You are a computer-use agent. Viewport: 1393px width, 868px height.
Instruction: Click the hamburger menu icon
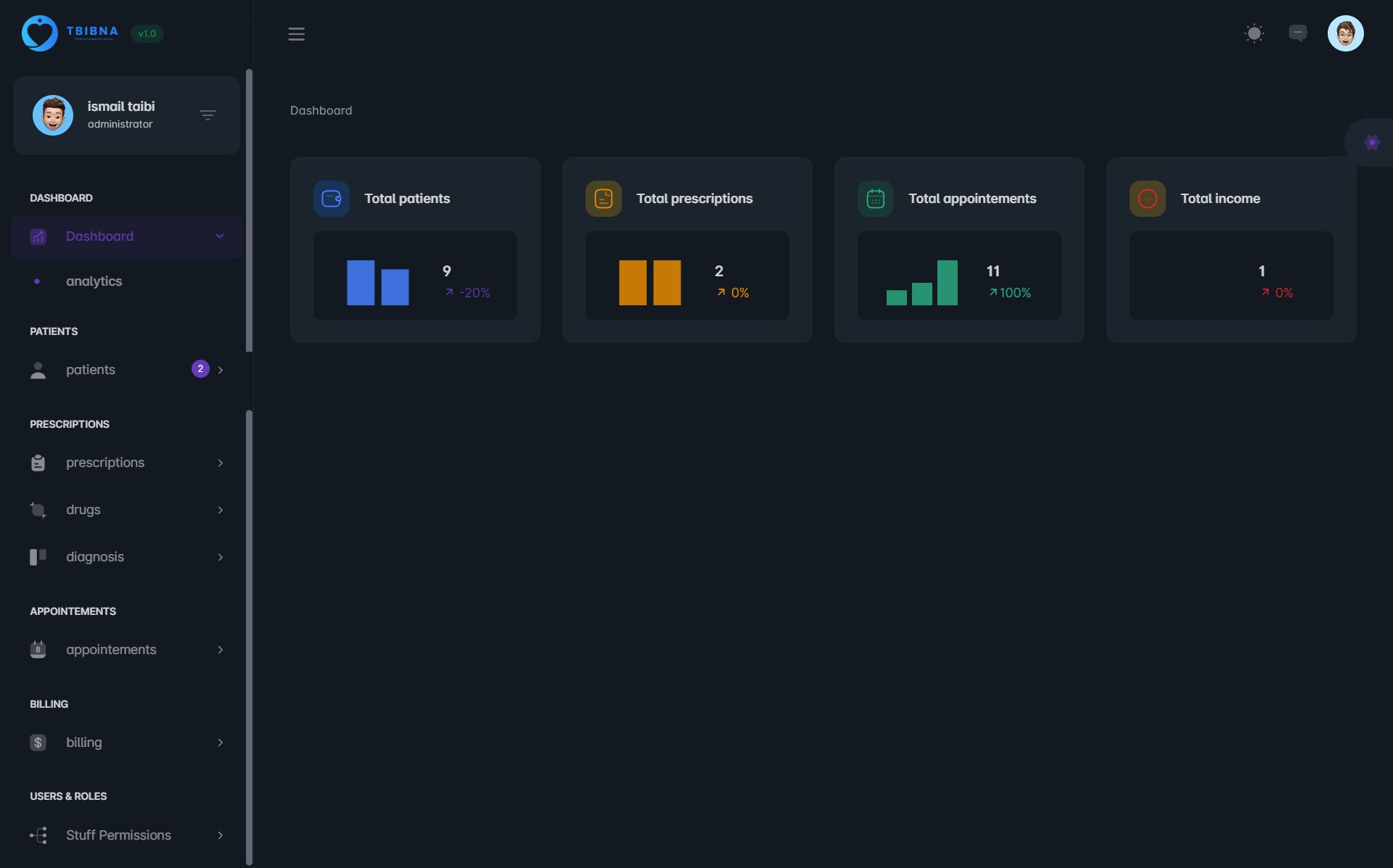[296, 34]
